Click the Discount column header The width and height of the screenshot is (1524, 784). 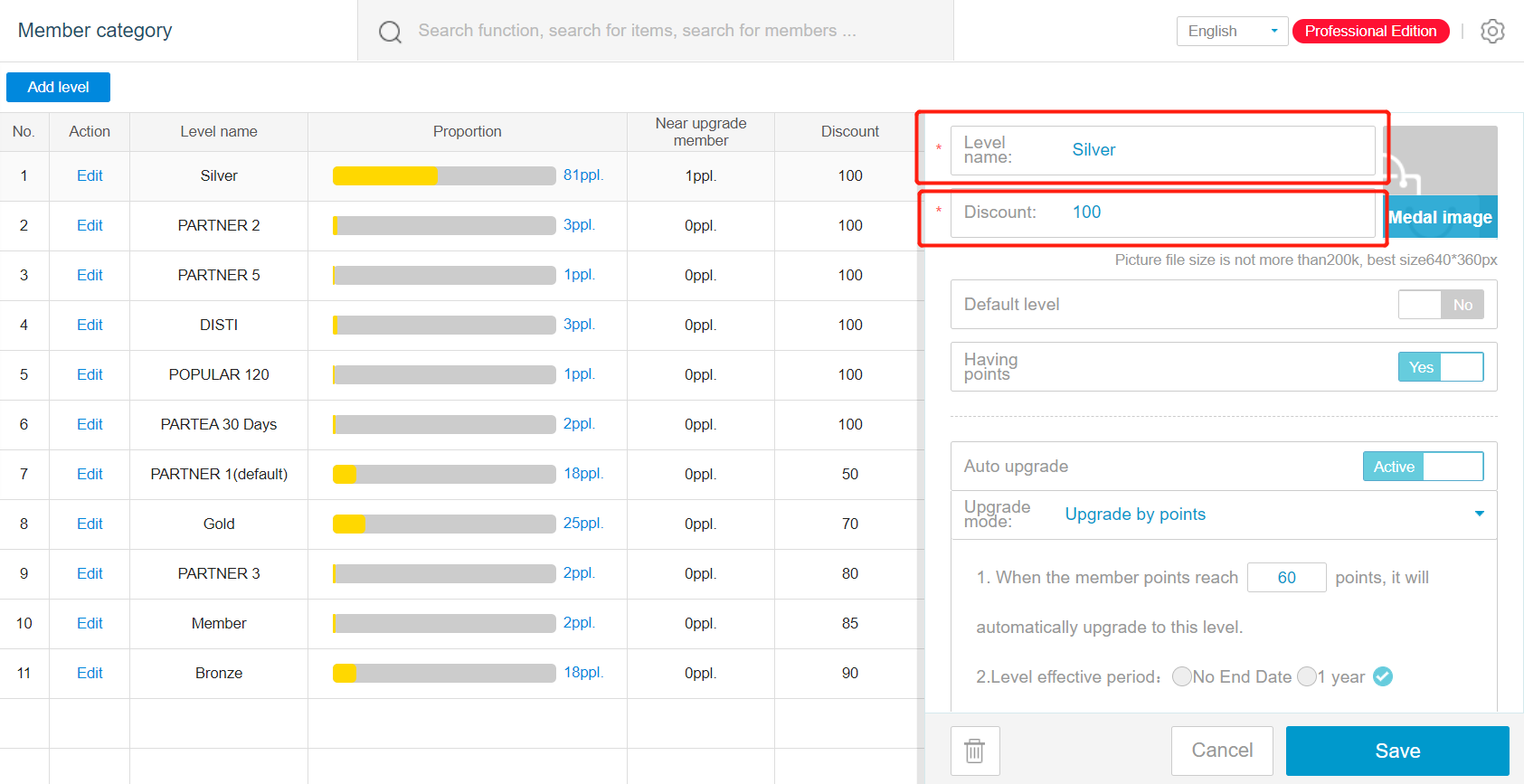point(849,131)
